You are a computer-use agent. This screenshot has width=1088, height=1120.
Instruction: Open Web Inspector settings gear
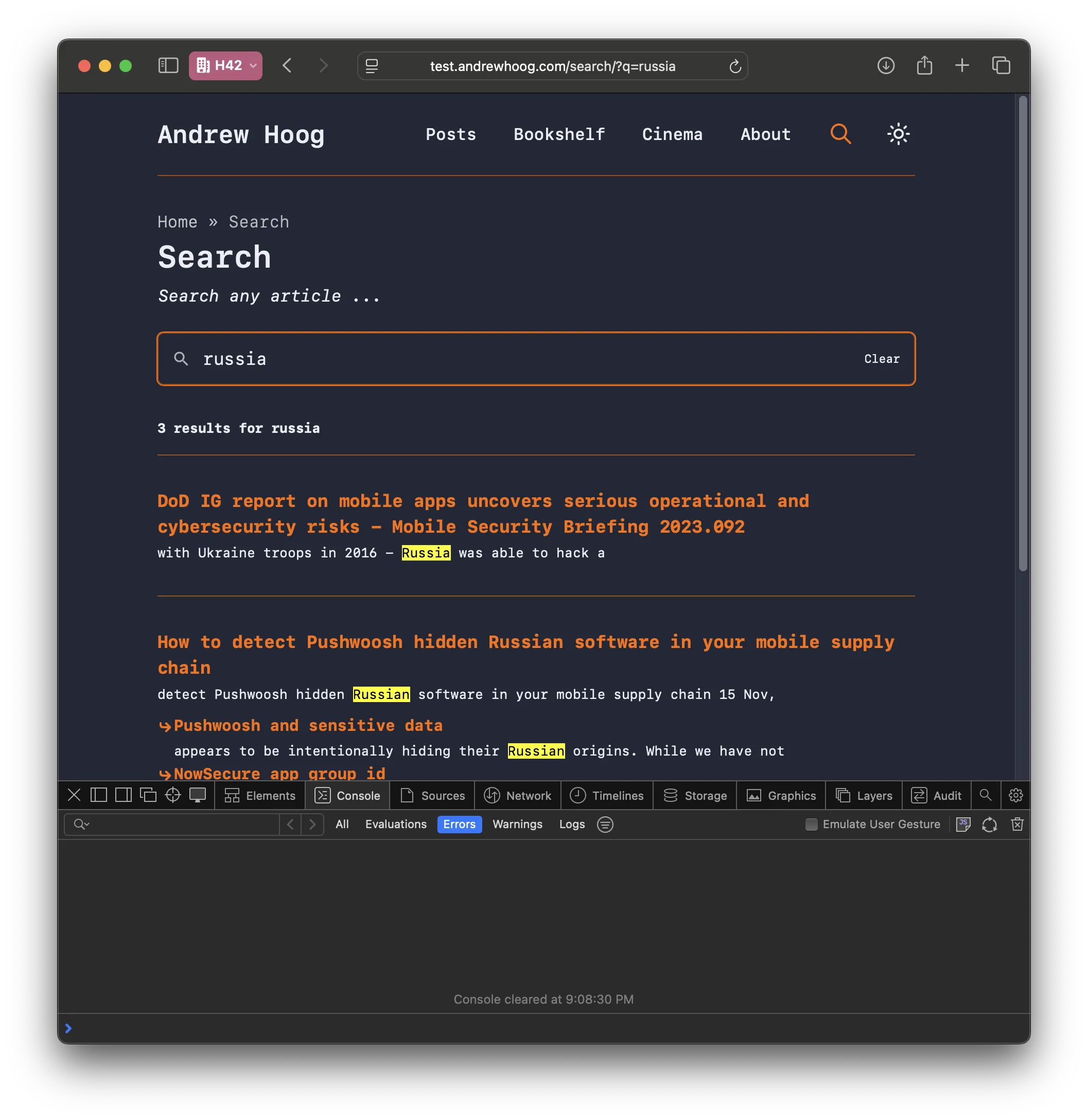1016,795
